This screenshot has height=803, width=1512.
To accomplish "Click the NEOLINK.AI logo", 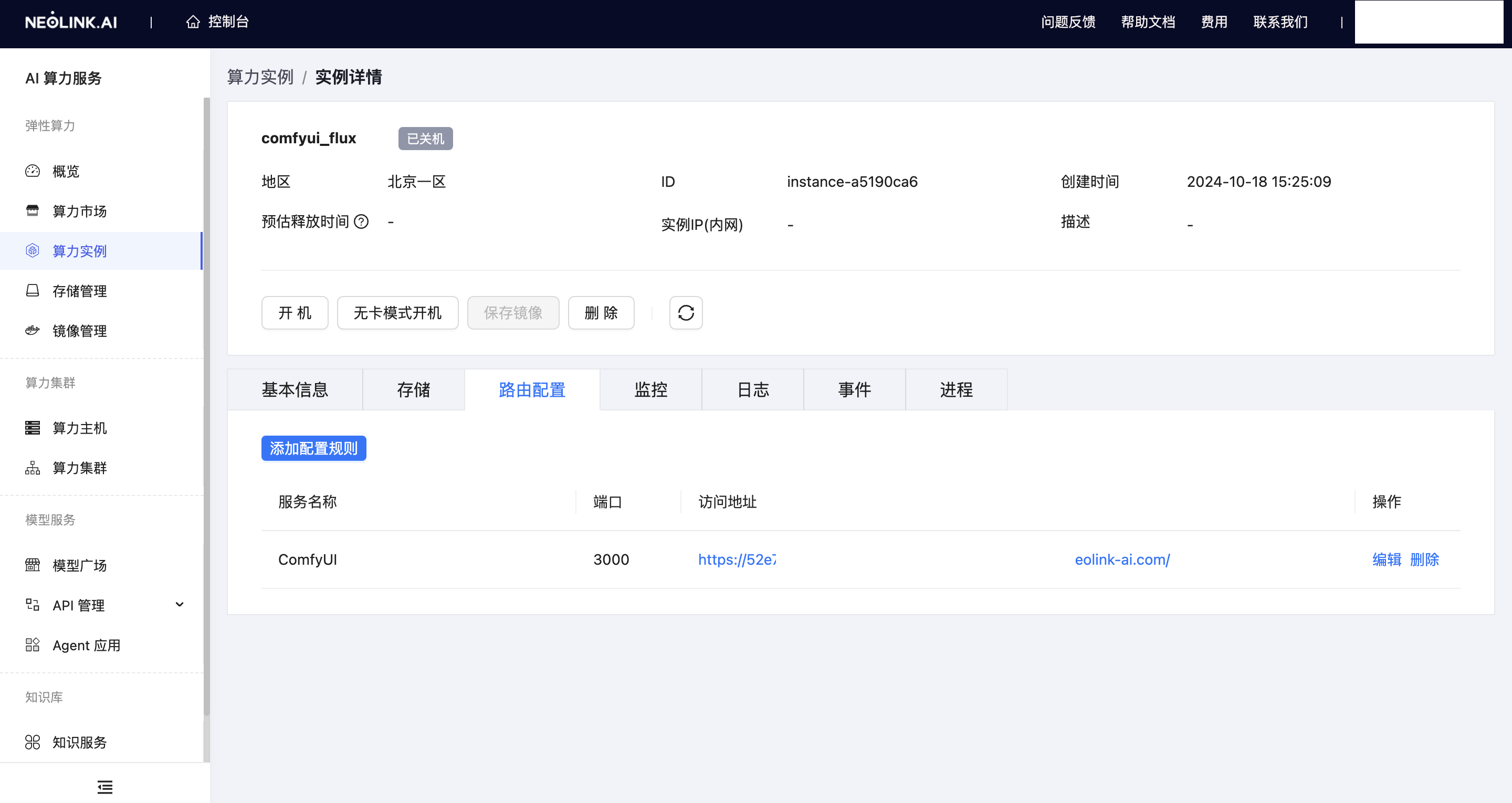I will tap(71, 21).
